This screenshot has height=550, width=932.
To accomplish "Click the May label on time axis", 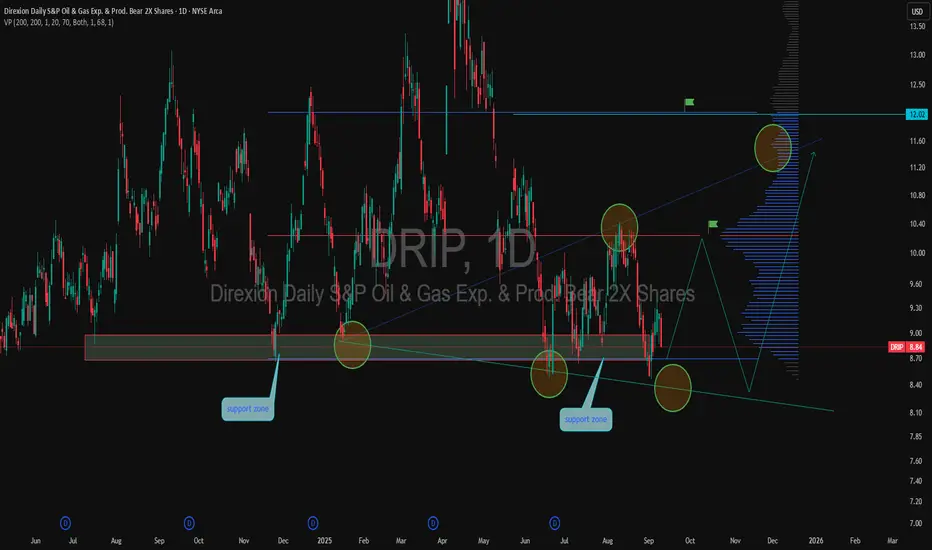I will tap(483, 540).
